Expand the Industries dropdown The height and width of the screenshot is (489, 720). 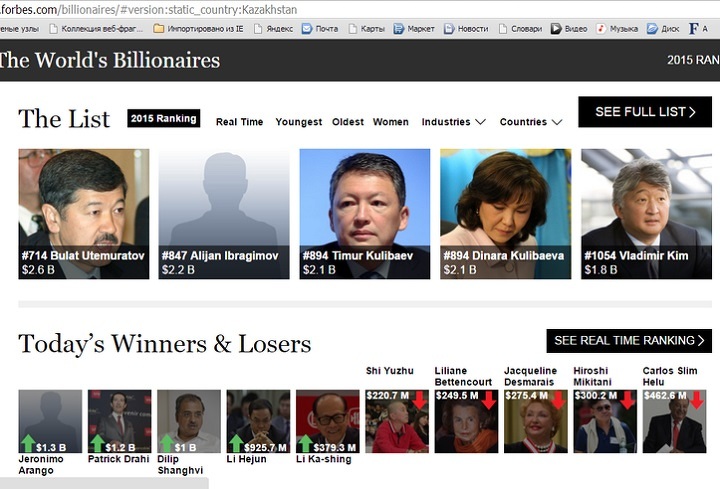(x=453, y=122)
